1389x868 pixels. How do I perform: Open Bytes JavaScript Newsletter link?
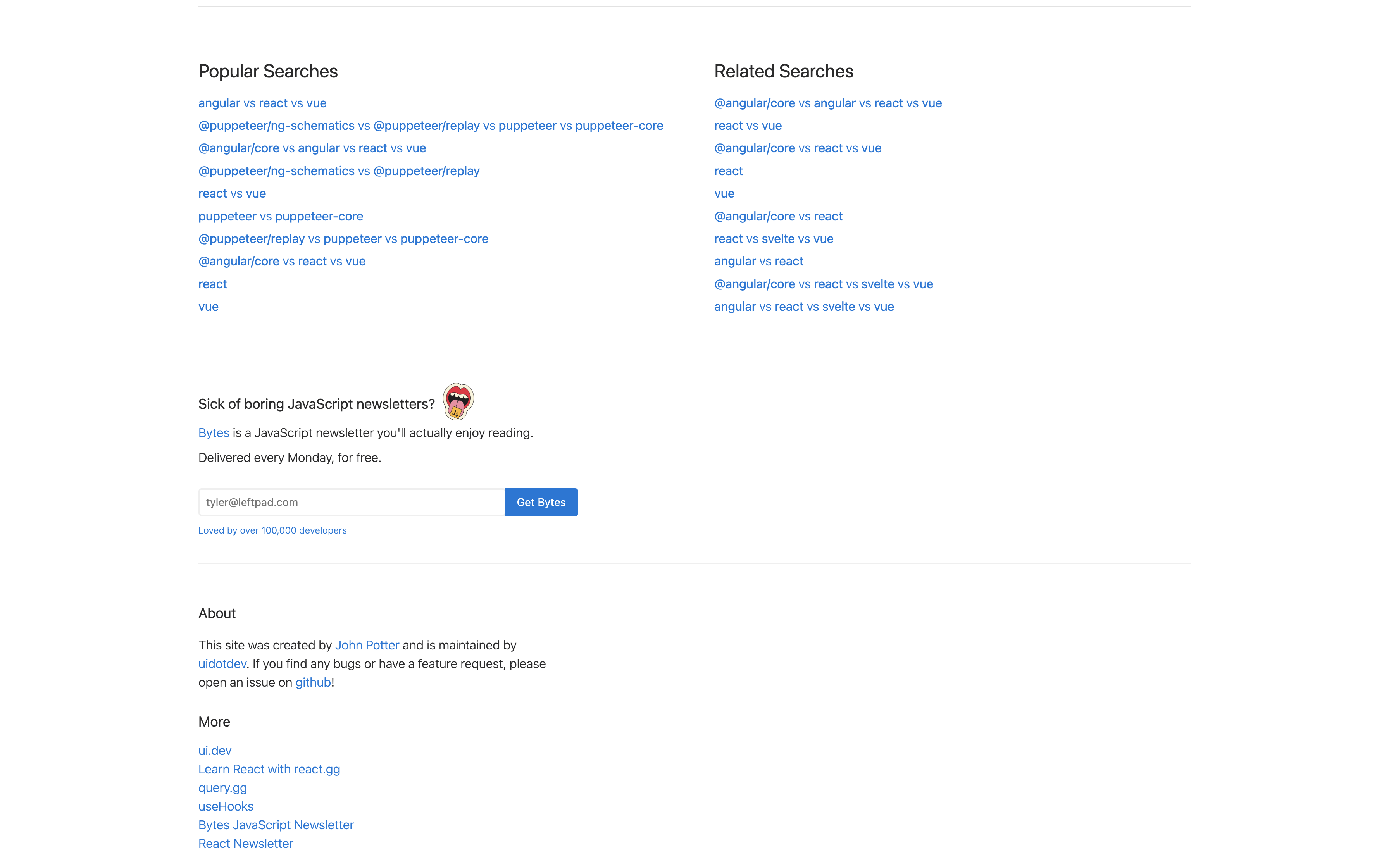pyautogui.click(x=276, y=825)
